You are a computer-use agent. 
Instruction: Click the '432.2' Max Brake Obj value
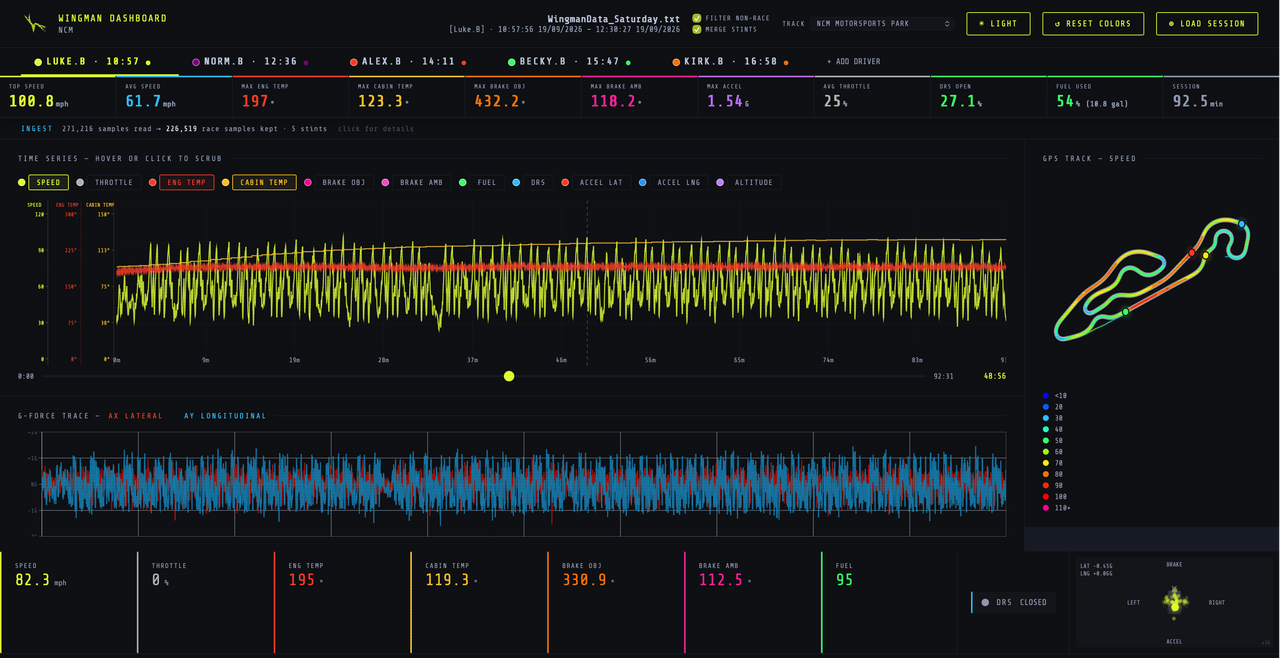[x=497, y=101]
